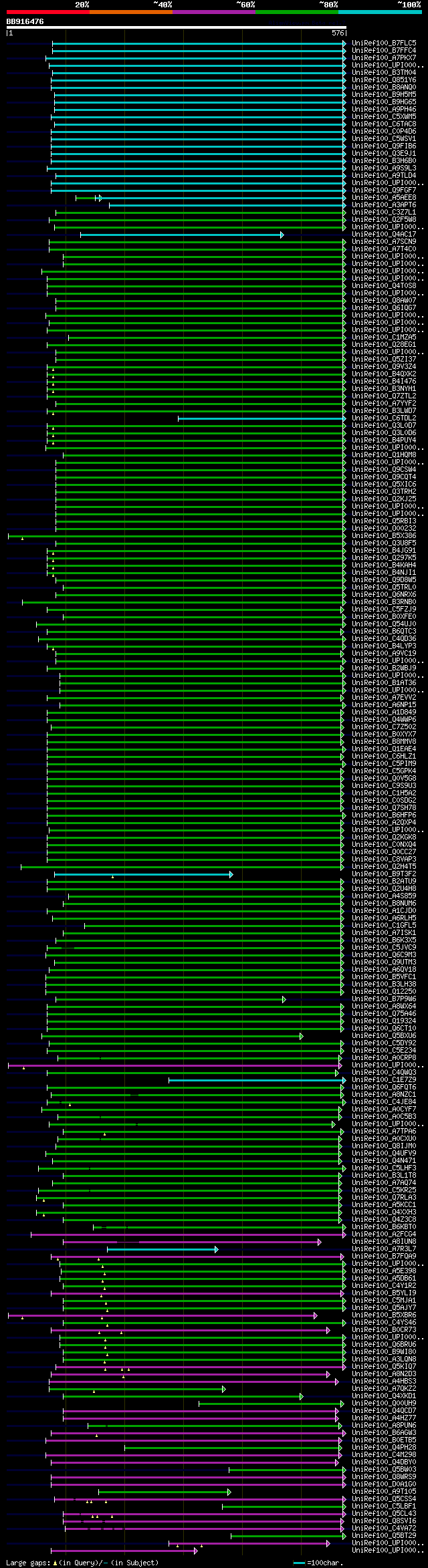Image resolution: width=428 pixels, height=1568 pixels.
Task: Click the cyan ~100% identity legend segment
Action: pyautogui.click(x=380, y=12)
